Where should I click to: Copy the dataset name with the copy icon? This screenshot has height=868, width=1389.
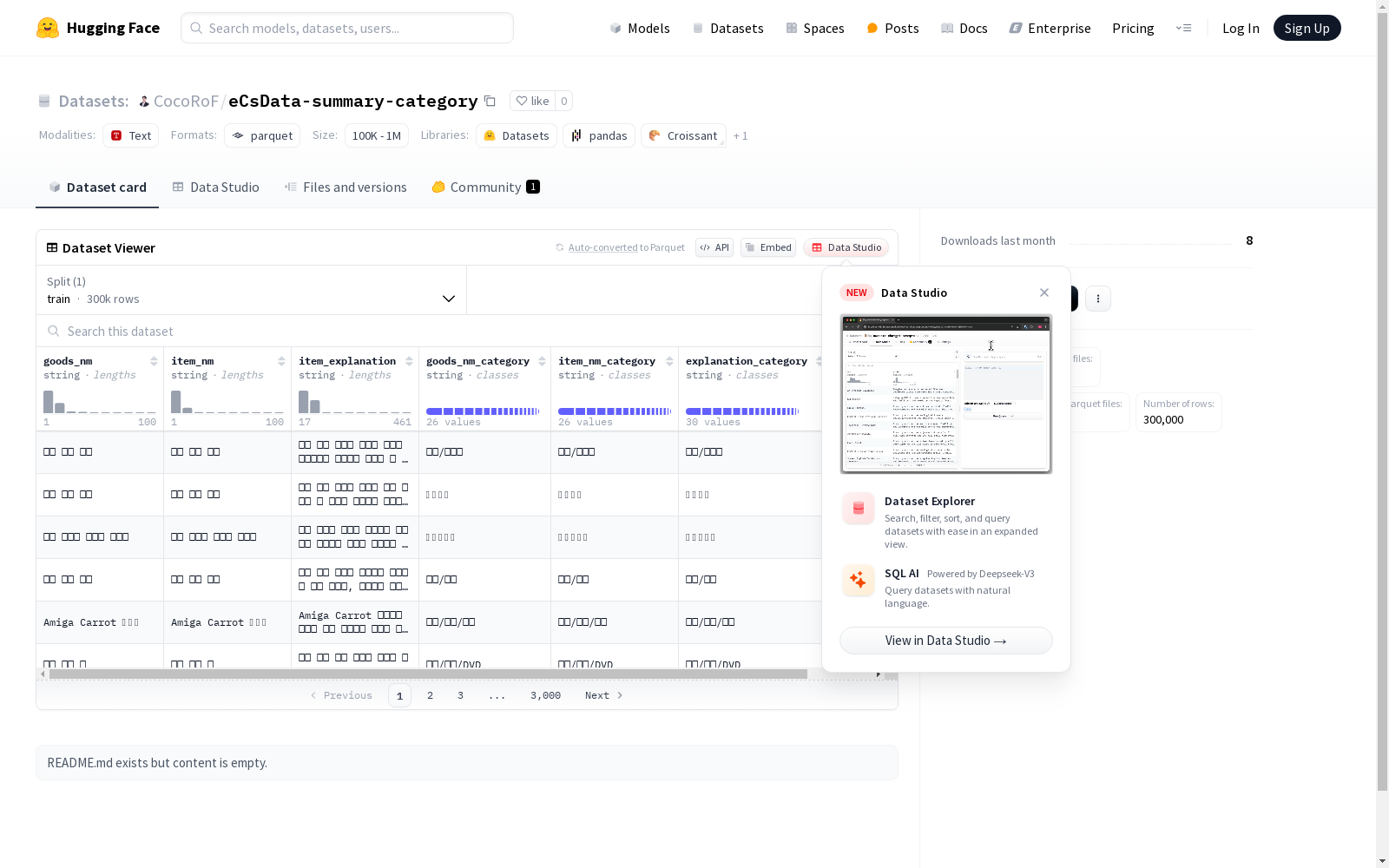(490, 101)
